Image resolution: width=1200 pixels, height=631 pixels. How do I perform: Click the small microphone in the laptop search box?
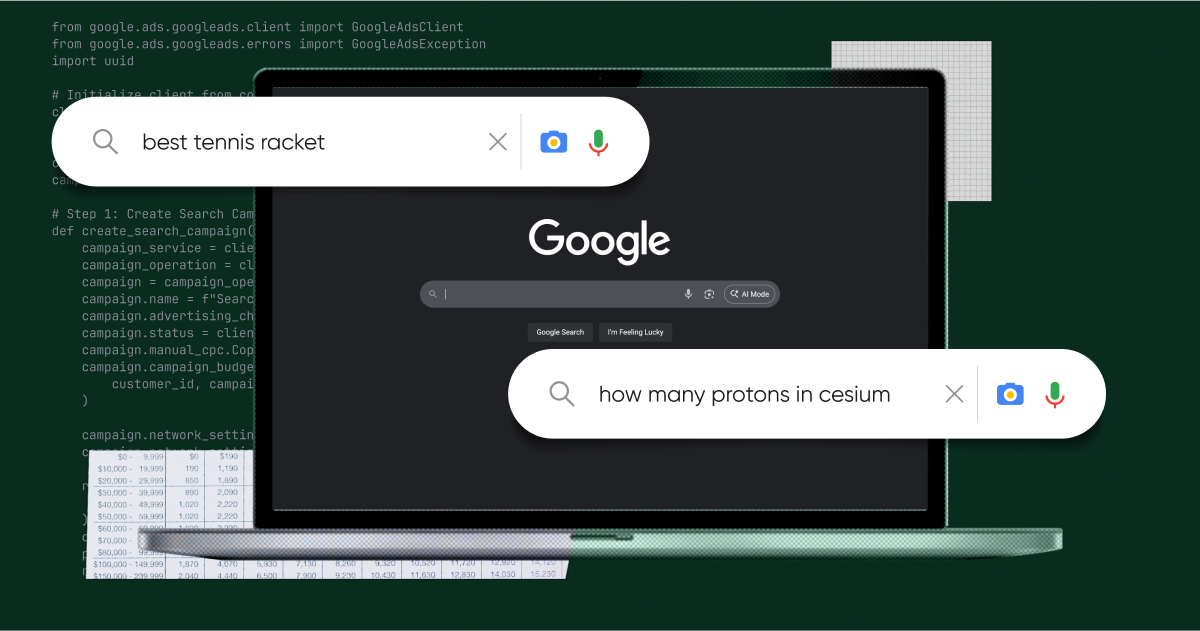point(688,294)
